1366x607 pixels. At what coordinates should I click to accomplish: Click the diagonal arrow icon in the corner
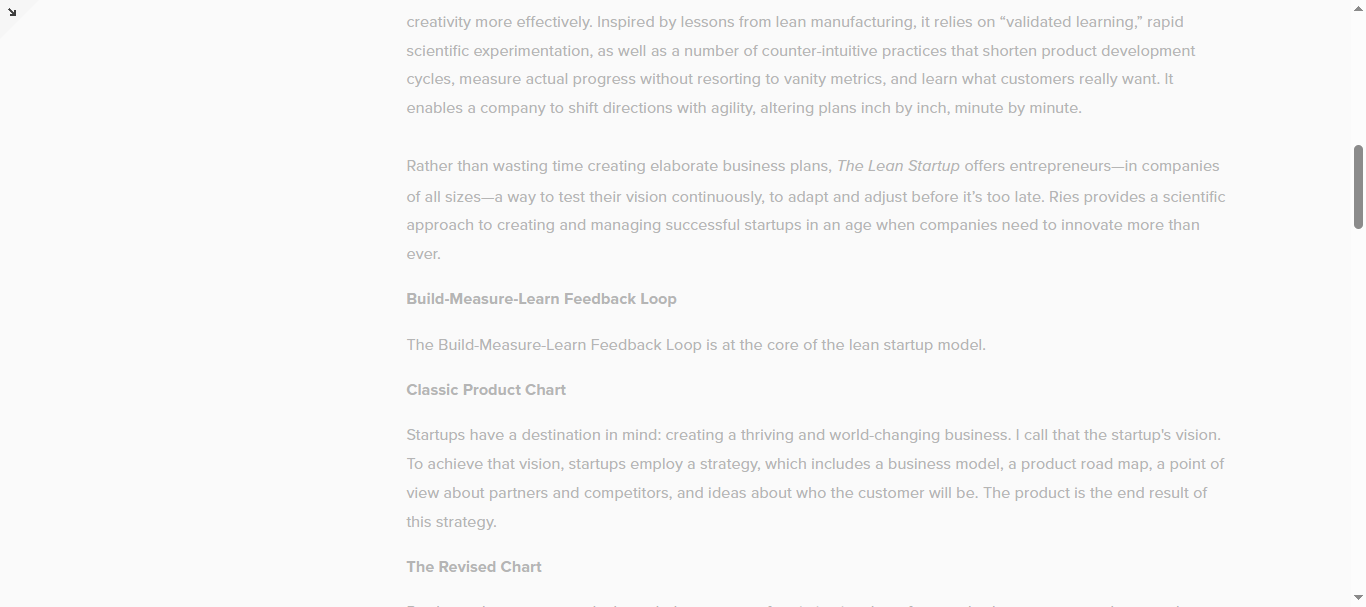coord(12,12)
